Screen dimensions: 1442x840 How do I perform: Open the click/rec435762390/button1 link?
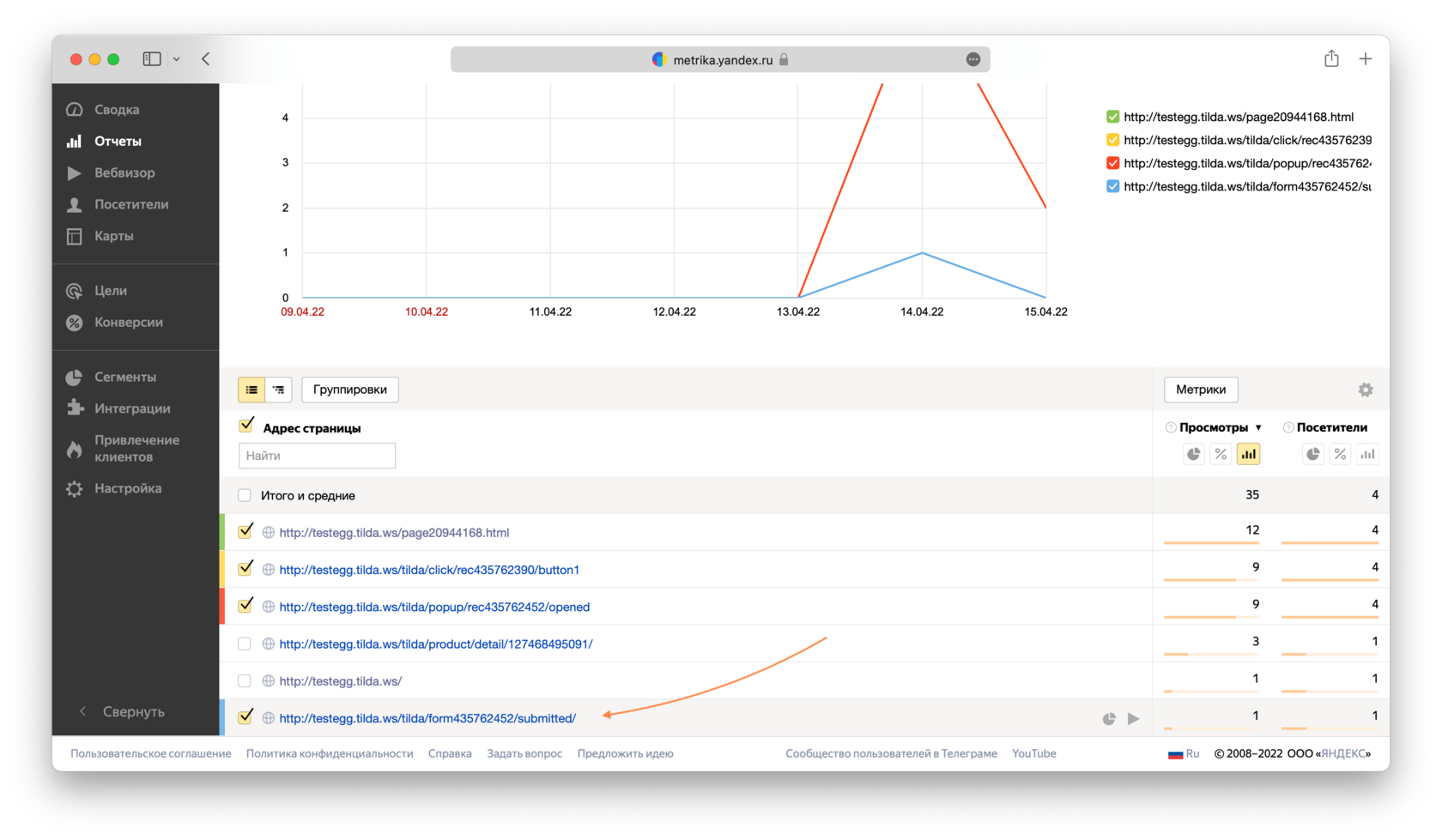point(429,570)
